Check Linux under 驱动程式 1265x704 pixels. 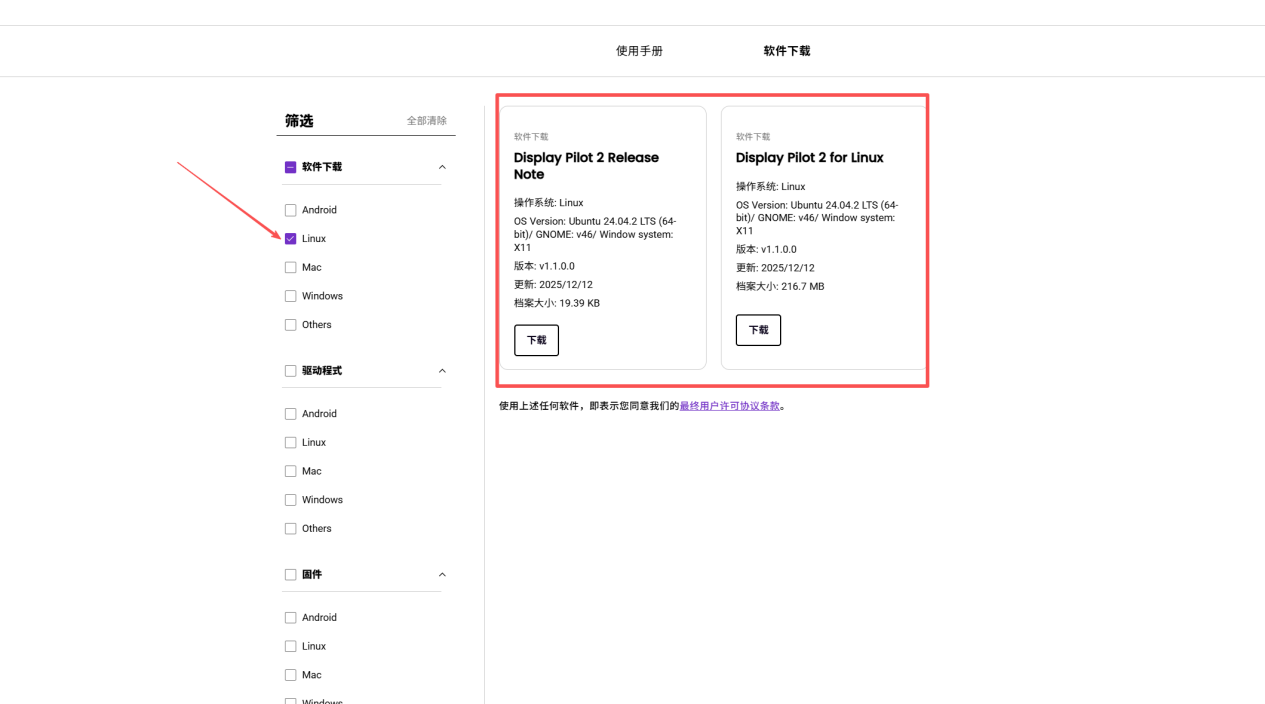(x=291, y=443)
